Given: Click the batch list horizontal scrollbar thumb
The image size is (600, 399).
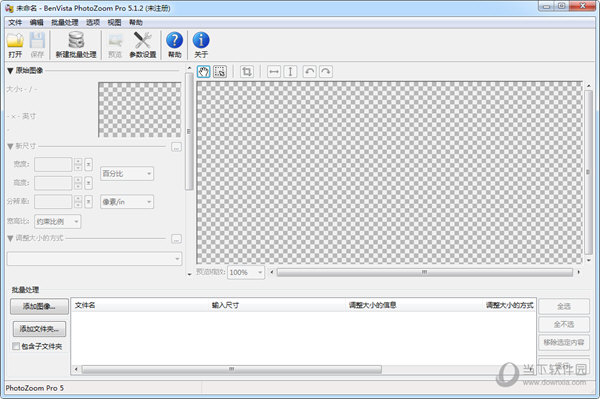Looking at the screenshot, I should point(232,370).
